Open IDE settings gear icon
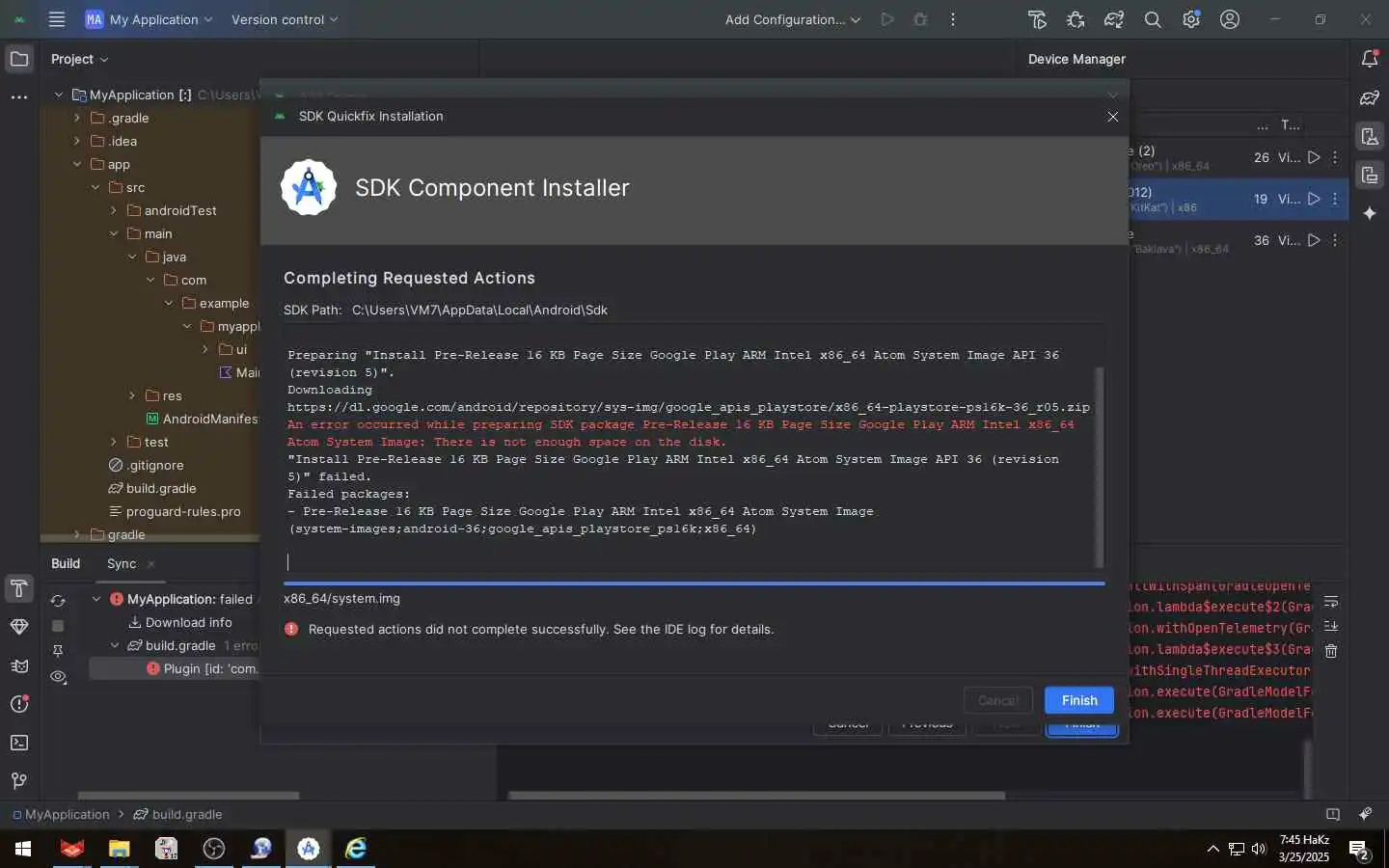1389x868 pixels. point(1191,19)
